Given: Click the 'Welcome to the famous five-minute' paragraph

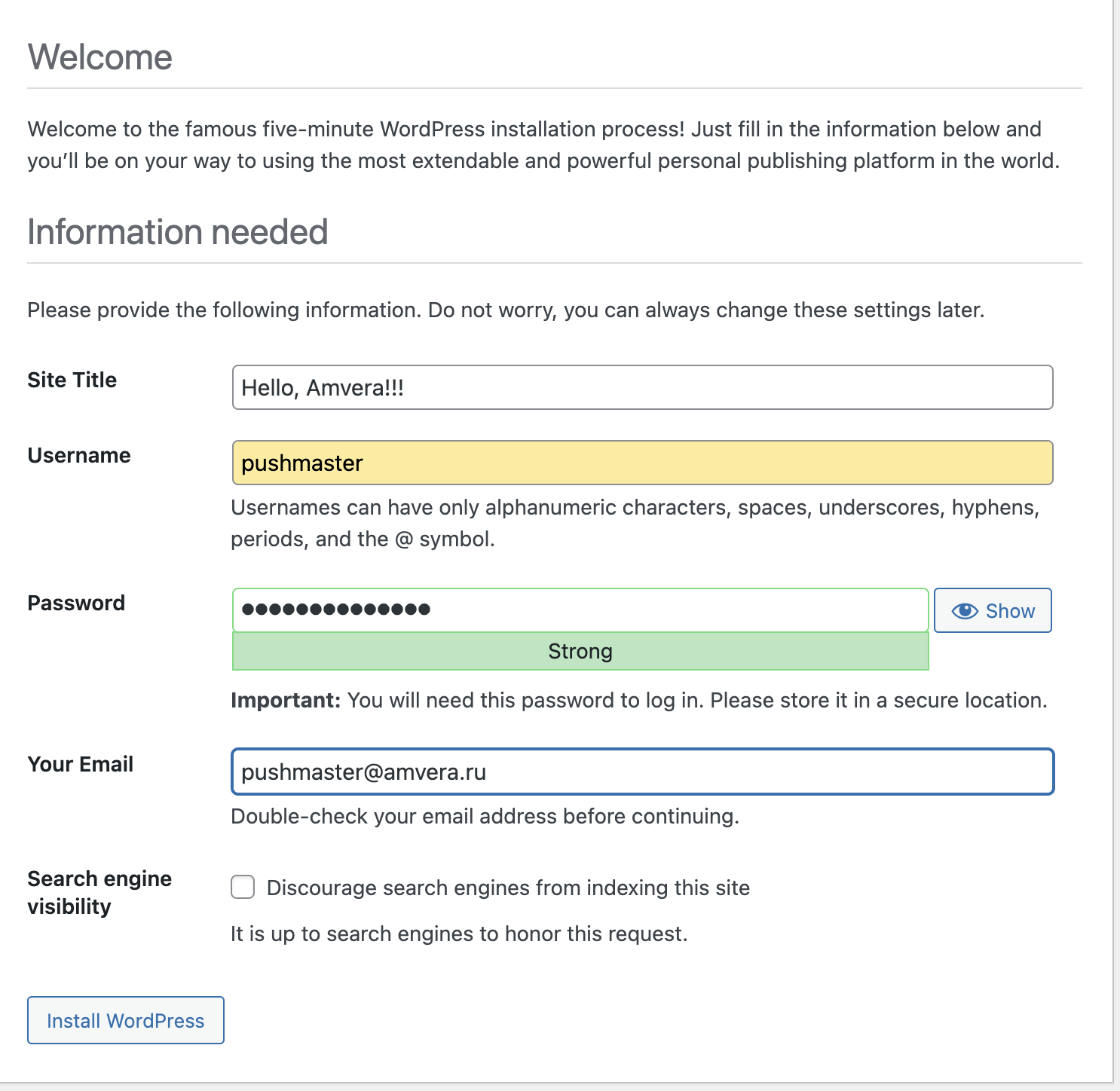Looking at the screenshot, I should [543, 145].
